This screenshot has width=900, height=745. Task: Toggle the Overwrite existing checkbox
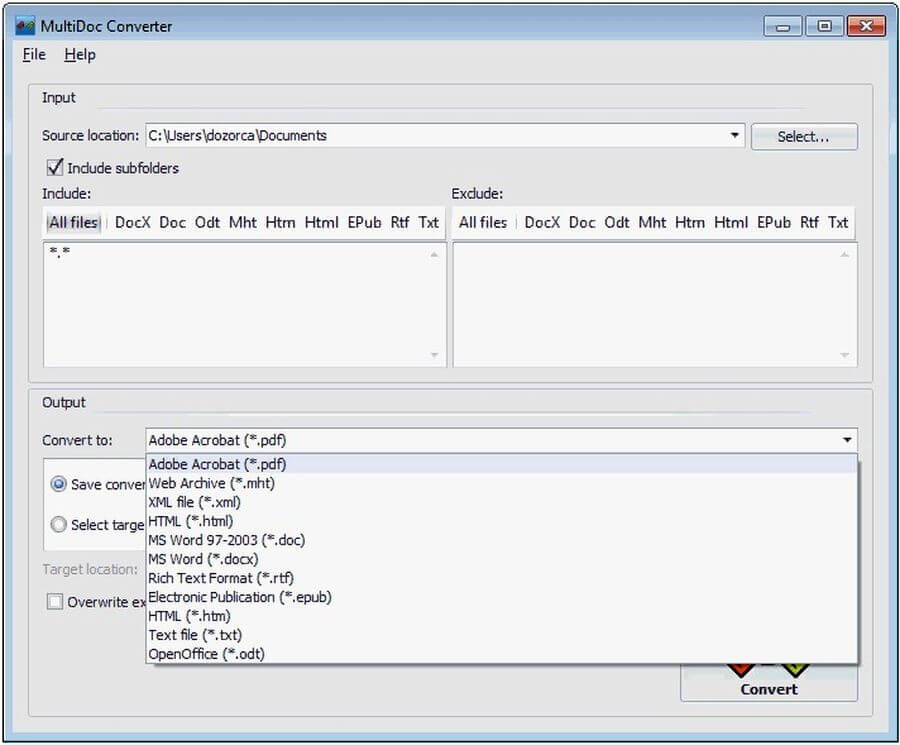click(55, 602)
